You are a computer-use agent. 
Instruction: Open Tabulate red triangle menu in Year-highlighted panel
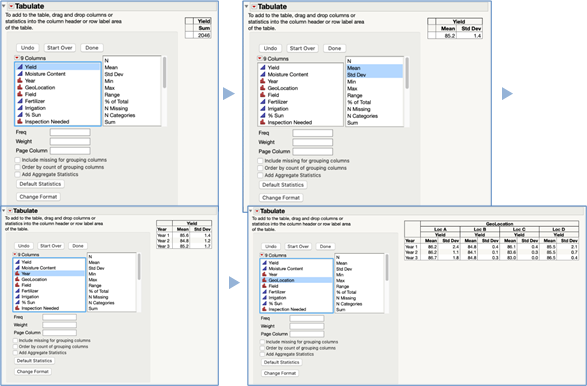pos(10,211)
